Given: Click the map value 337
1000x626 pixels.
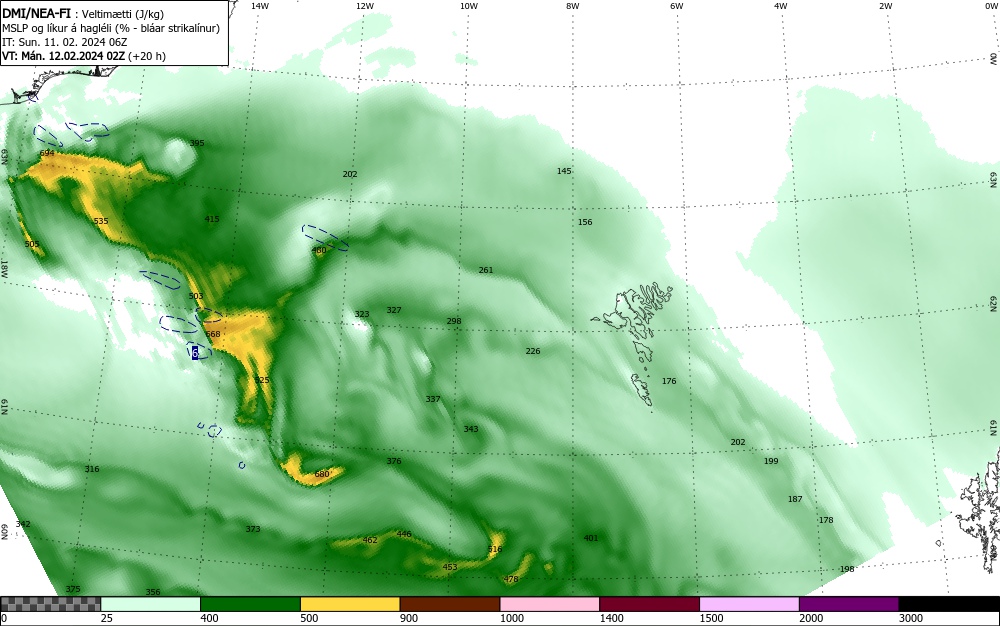Looking at the screenshot, I should 433,398.
